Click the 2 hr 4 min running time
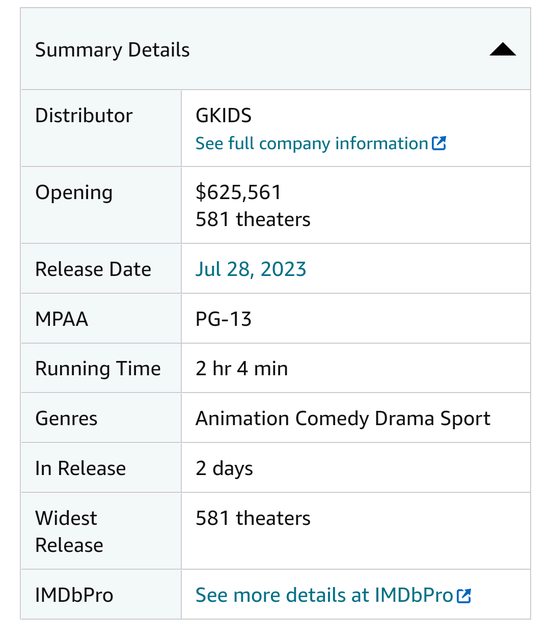Image resolution: width=550 pixels, height=640 pixels. [242, 368]
